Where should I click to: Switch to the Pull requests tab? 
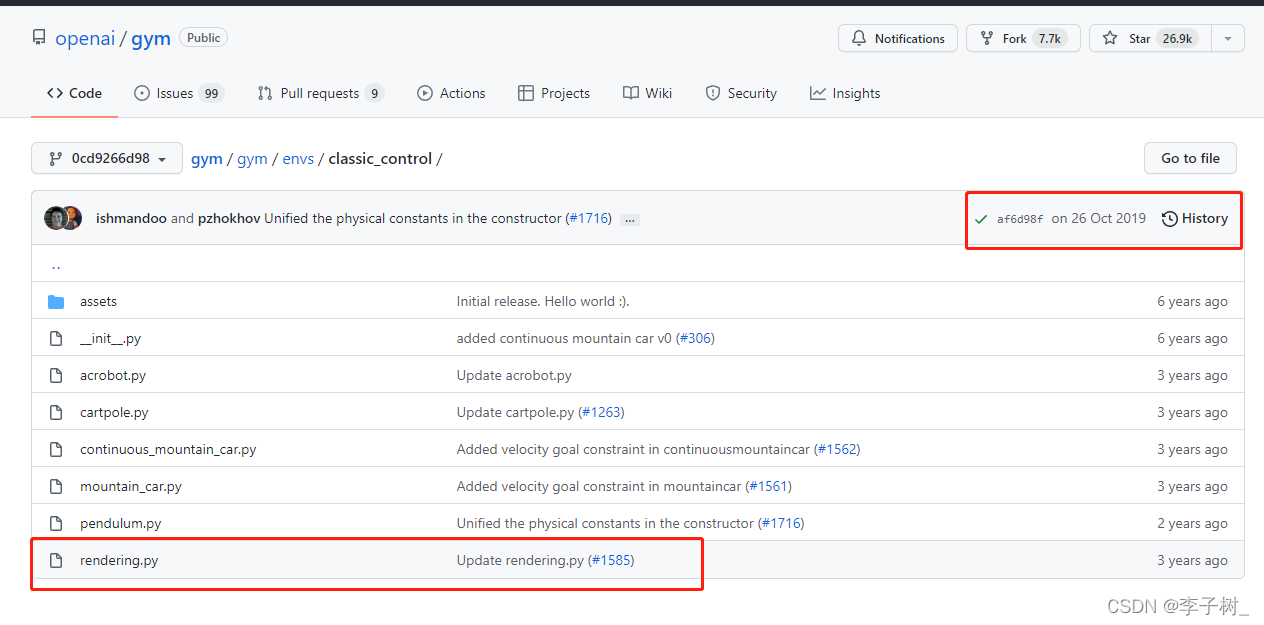(x=320, y=93)
